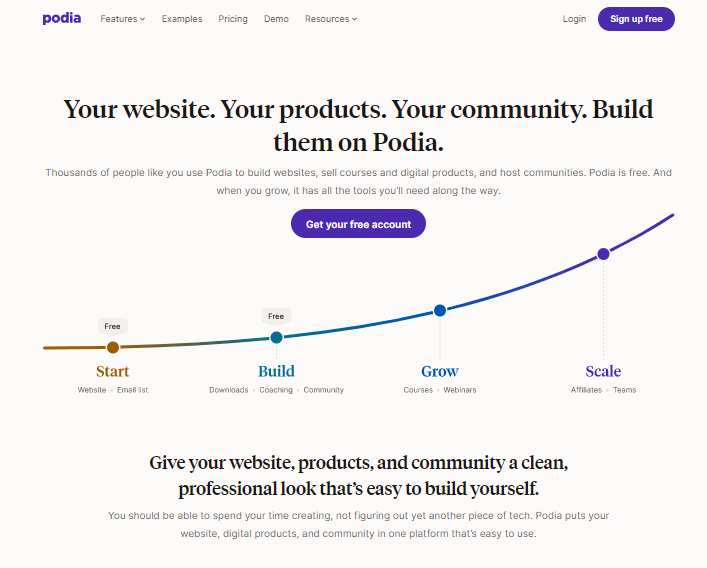
Task: Go to the Examples page
Action: click(x=182, y=19)
